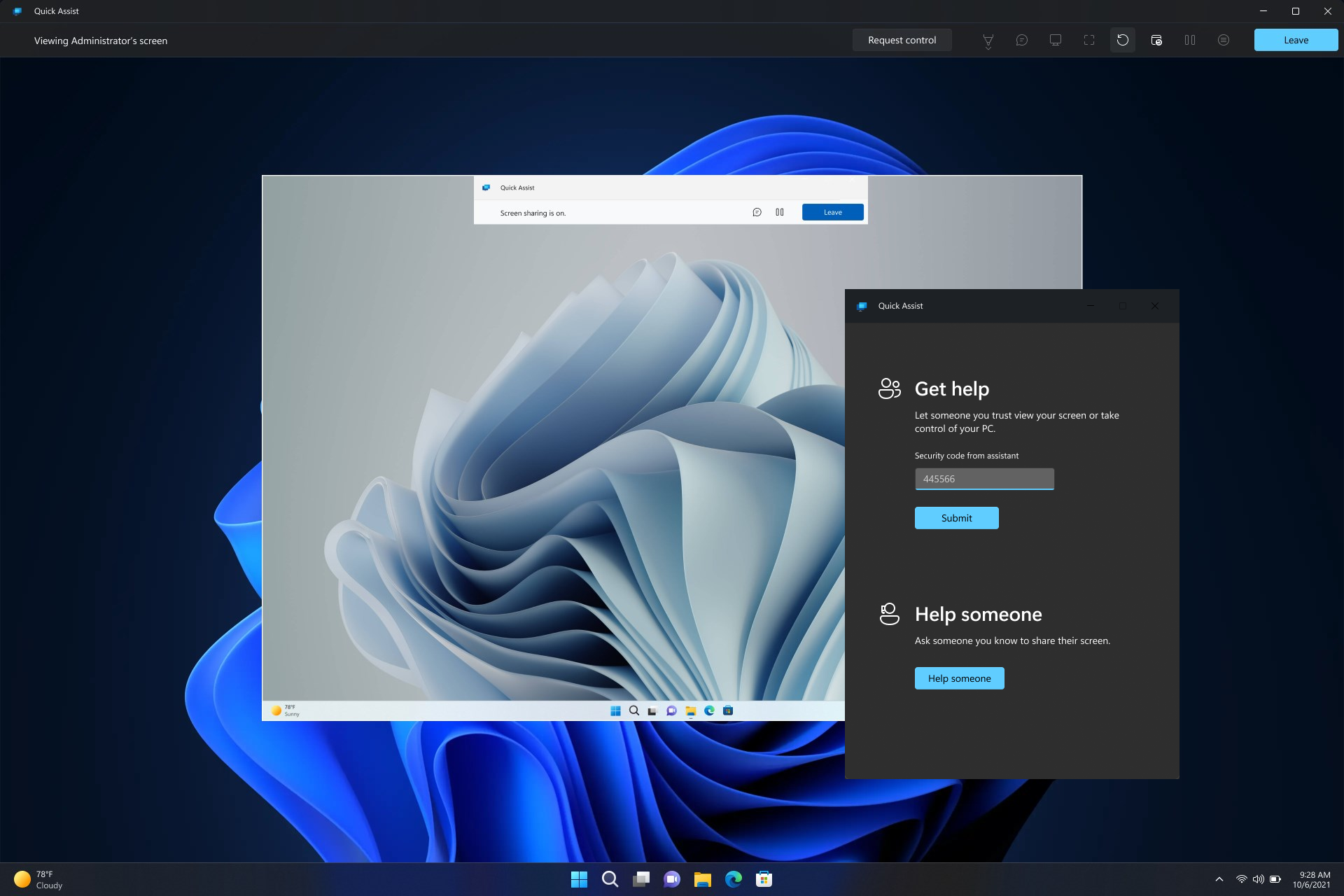Click the Wi-Fi network tray icon
This screenshot has height=896, width=1344.
(x=1241, y=879)
